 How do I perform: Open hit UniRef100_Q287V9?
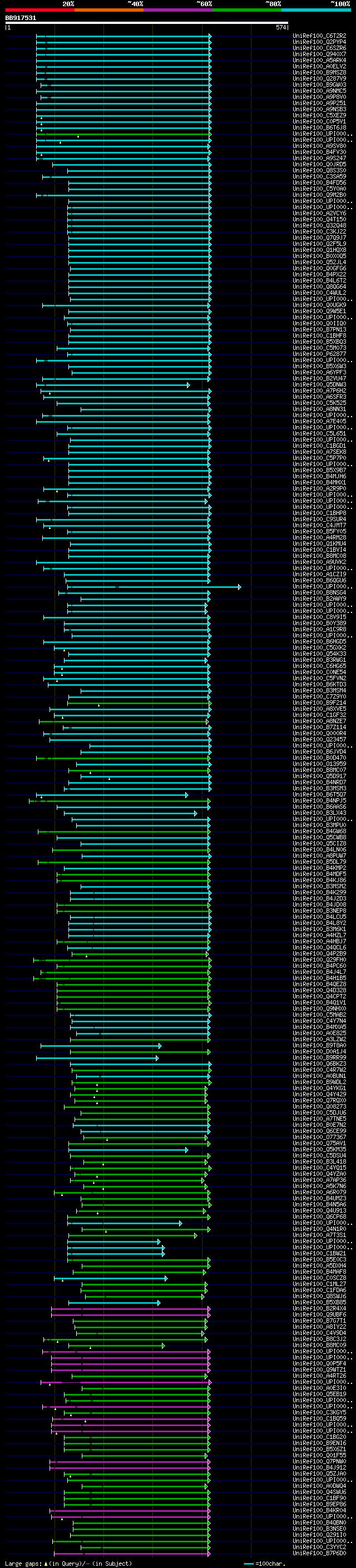tap(319, 78)
